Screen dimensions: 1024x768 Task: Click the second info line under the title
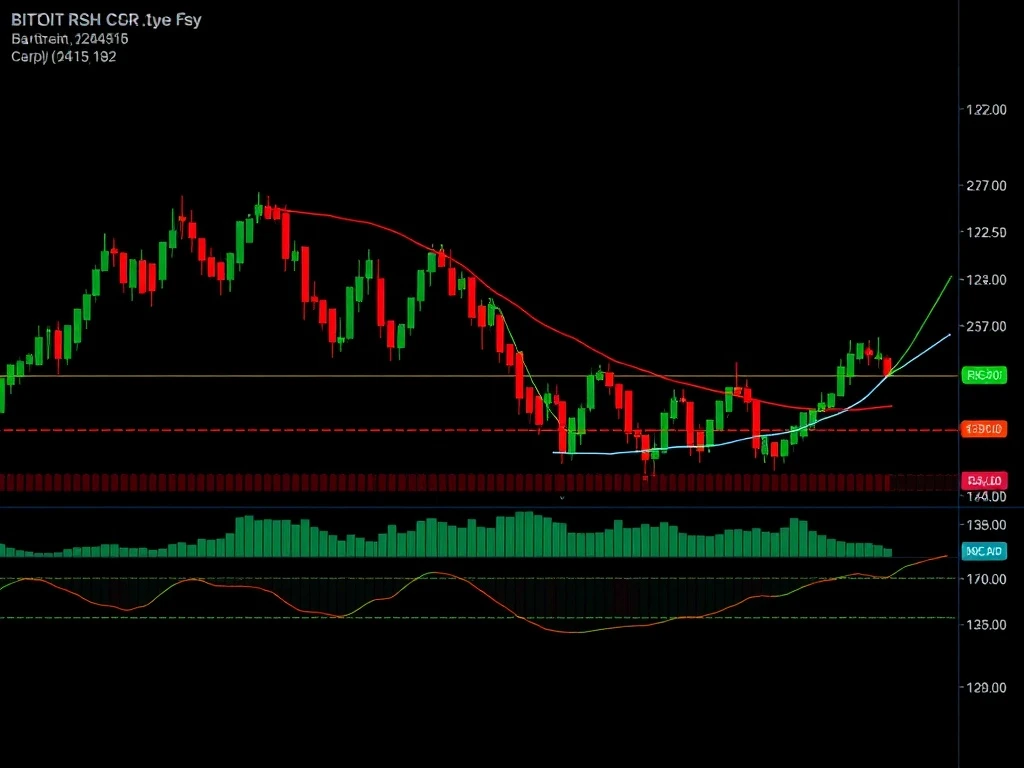[70, 39]
